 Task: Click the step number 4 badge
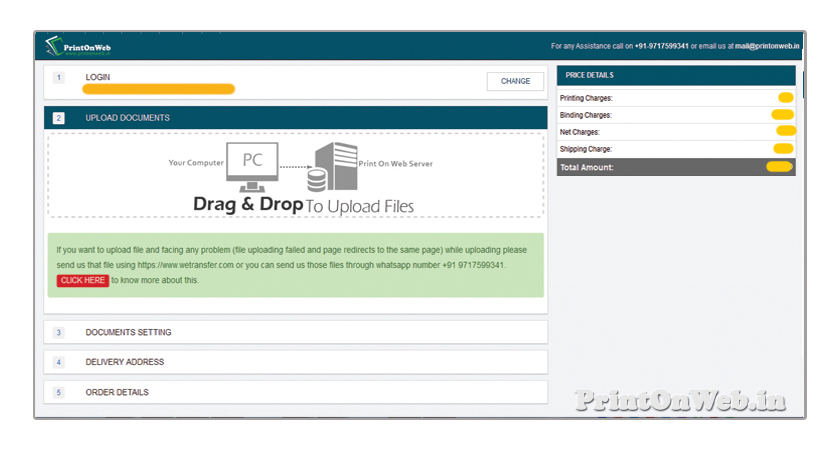coord(59,363)
